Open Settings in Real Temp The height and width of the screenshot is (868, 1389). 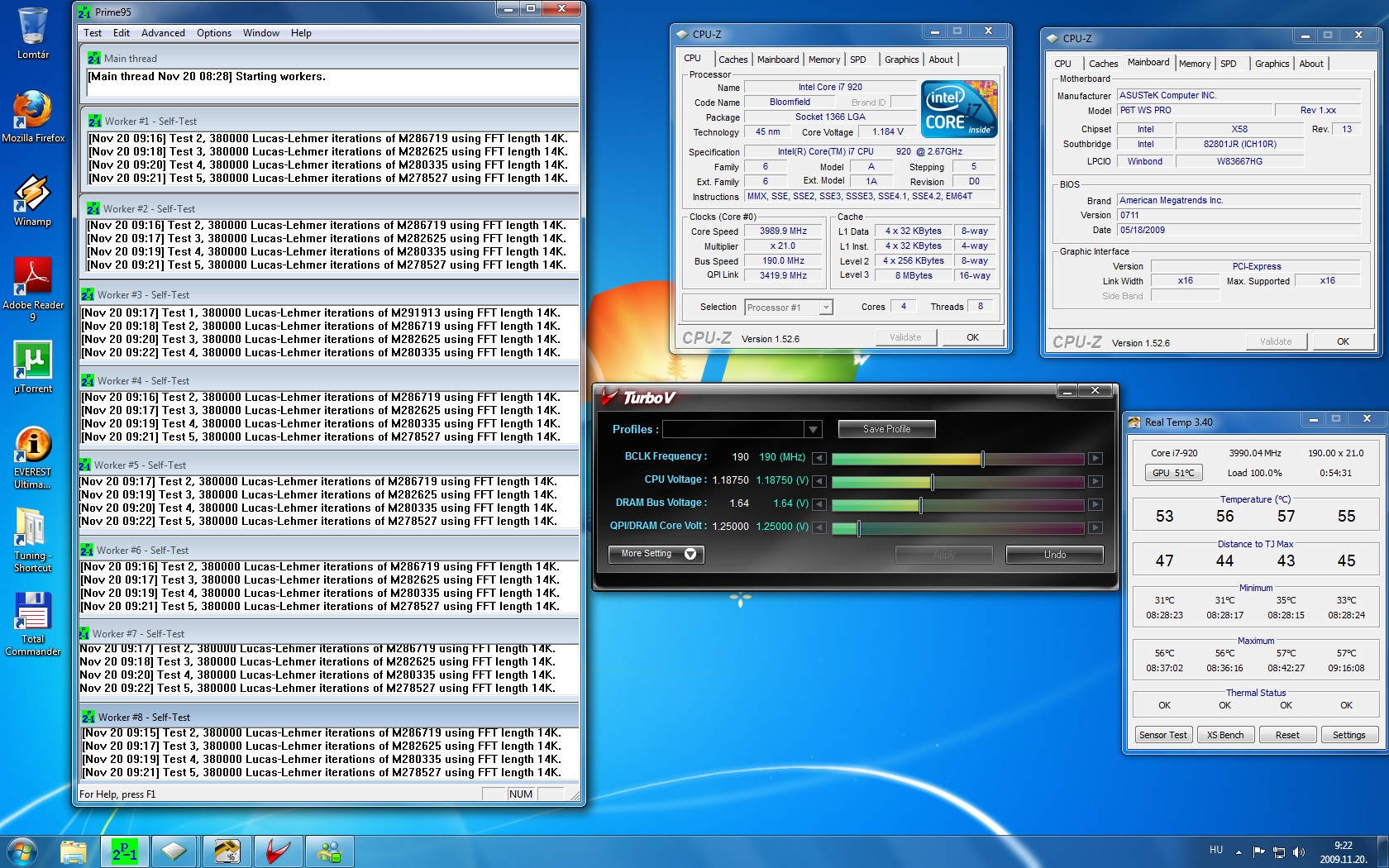pos(1349,735)
